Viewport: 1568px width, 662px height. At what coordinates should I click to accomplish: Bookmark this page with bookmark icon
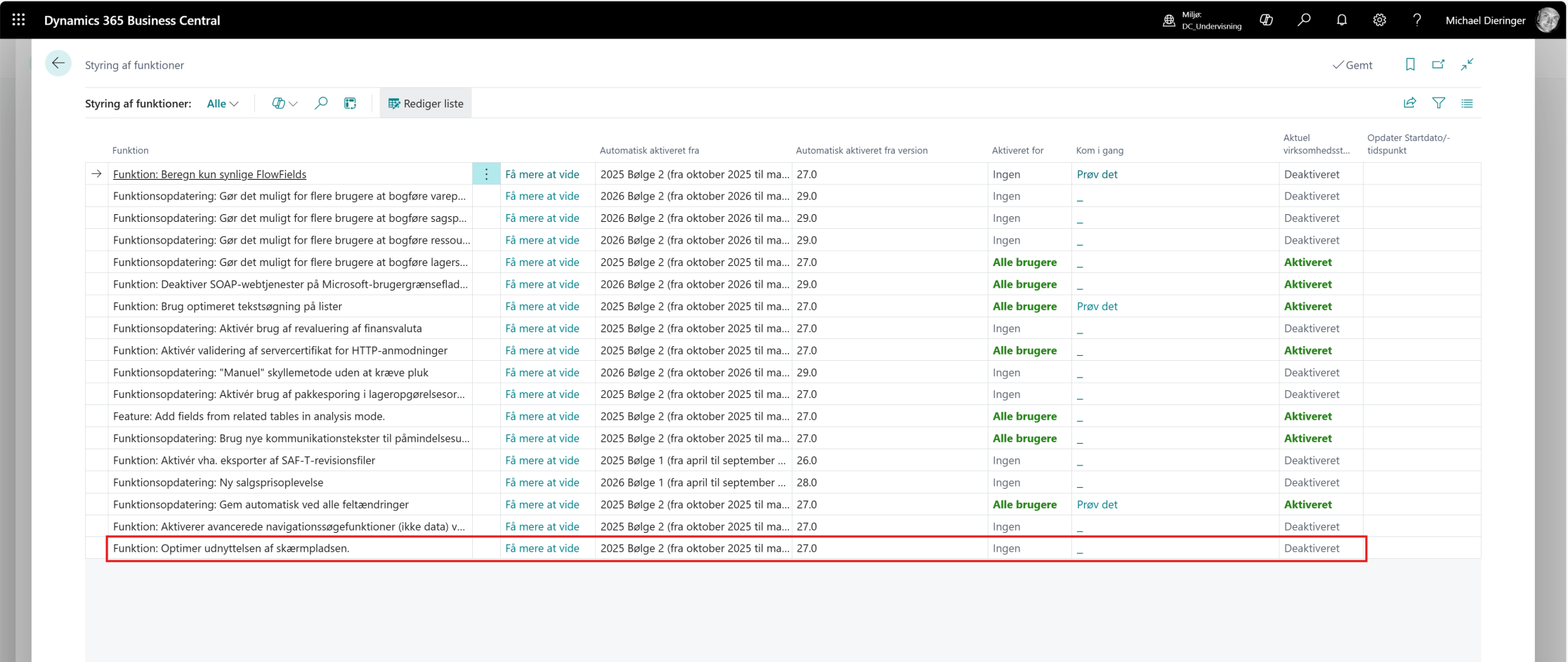pyautogui.click(x=1410, y=65)
